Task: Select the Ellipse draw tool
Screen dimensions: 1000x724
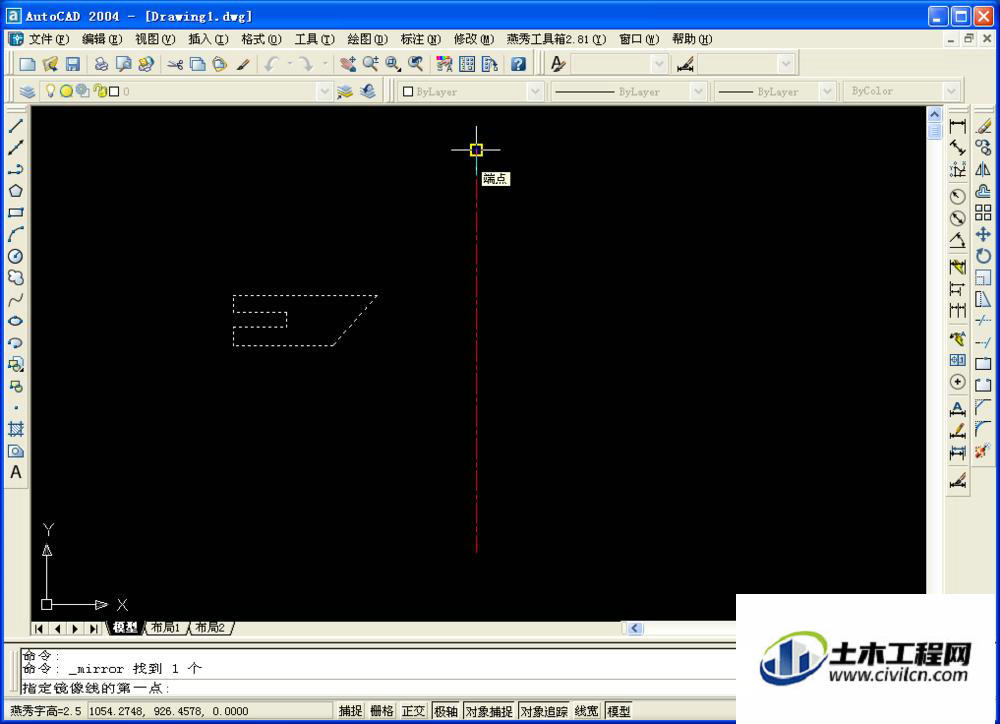Action: tap(16, 321)
